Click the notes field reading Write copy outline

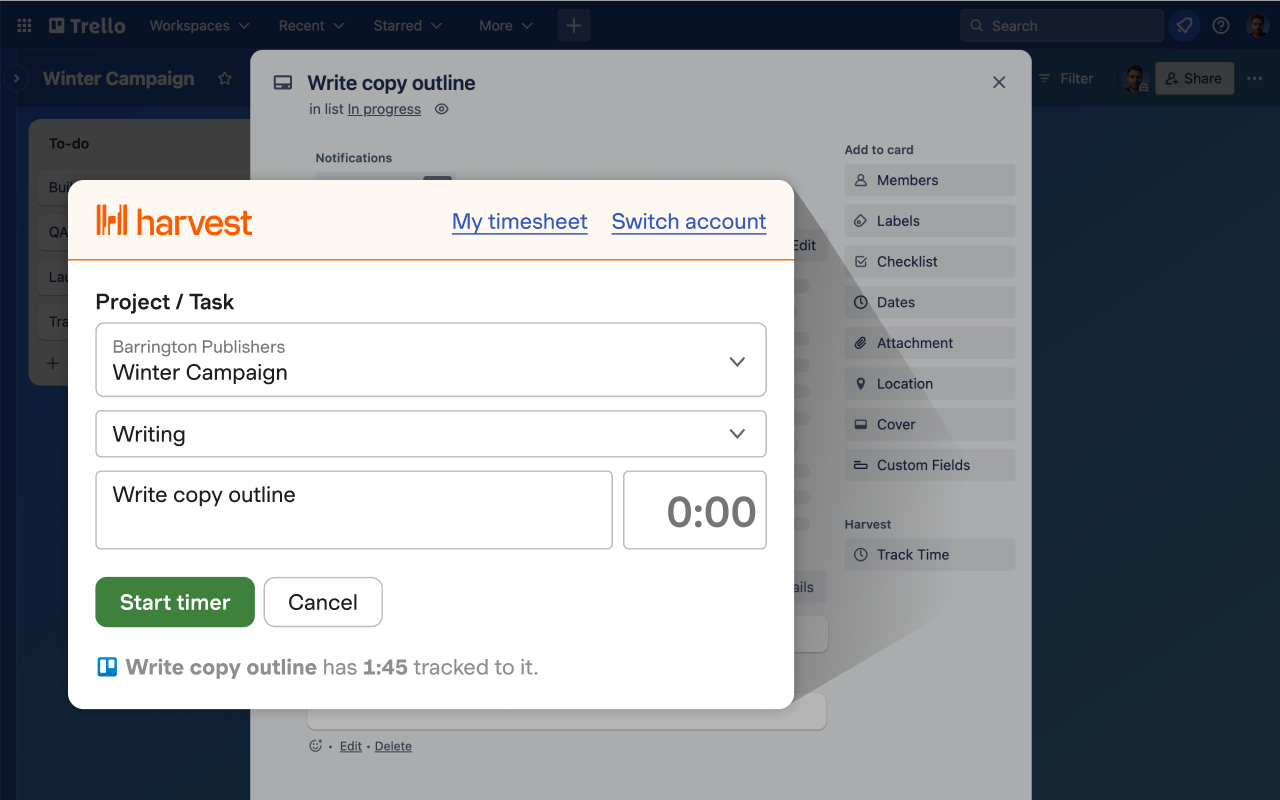[354, 510]
